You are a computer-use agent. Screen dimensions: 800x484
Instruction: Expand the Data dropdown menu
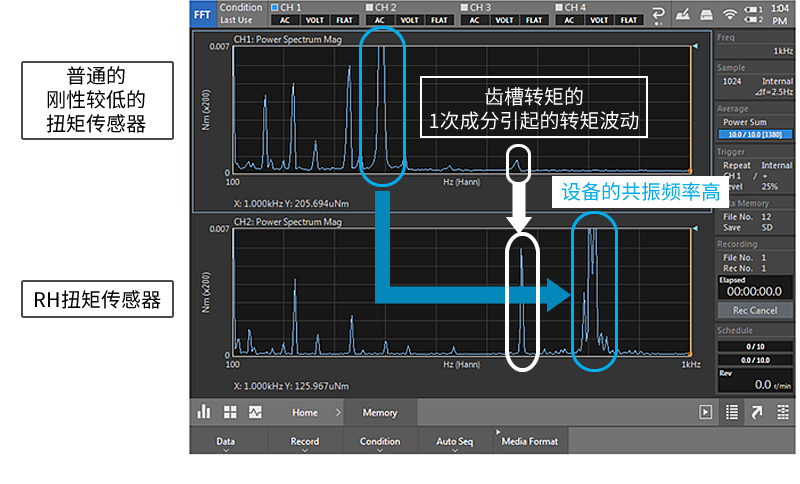click(227, 442)
